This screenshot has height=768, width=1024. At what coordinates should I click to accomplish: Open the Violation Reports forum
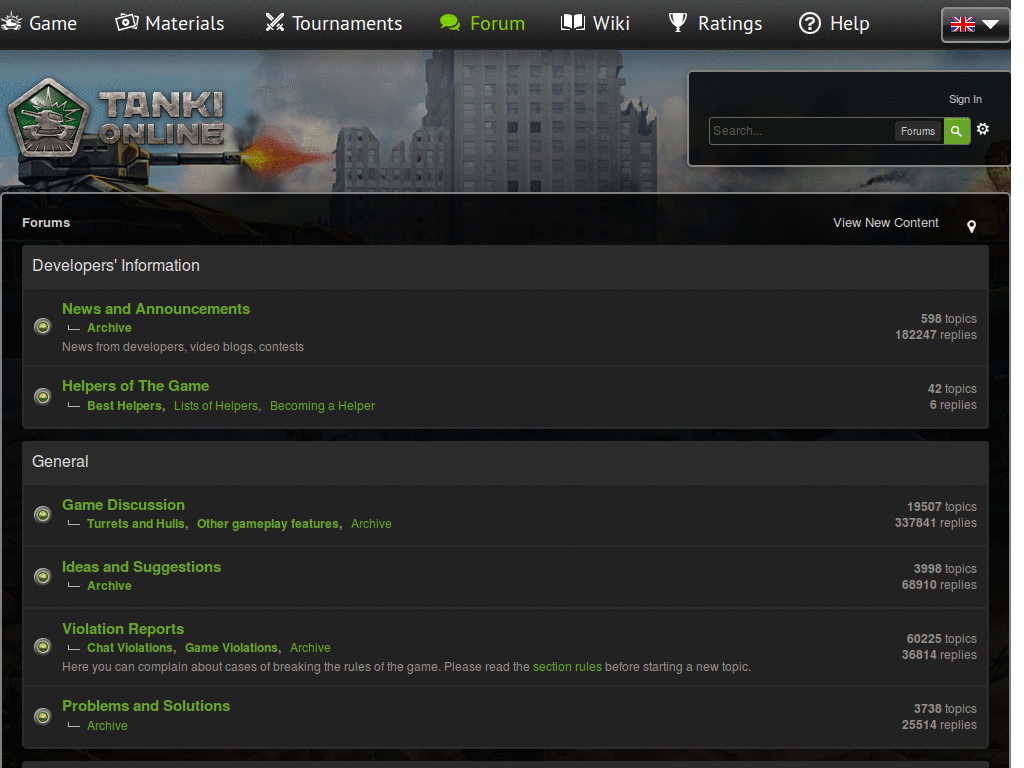(123, 629)
